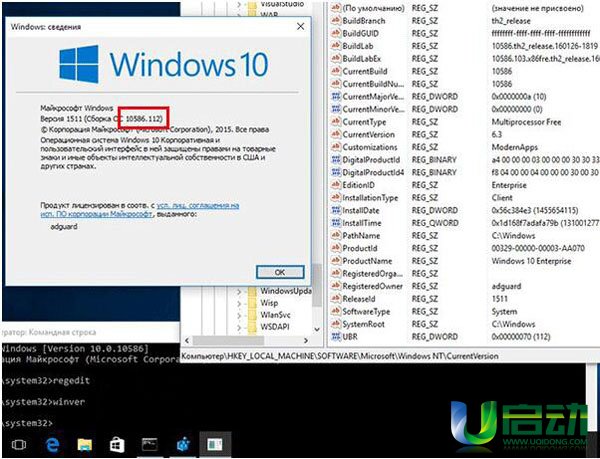Click the registry tree scroll-left arrow
Viewport: 600px width, 459px height.
(187, 340)
